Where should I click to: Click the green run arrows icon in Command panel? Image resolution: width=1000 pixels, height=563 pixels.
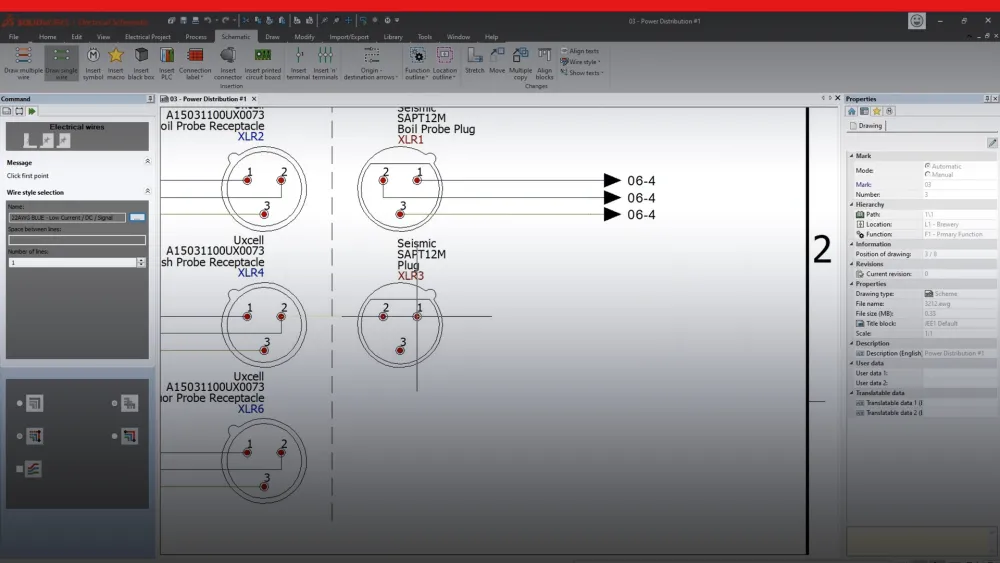(32, 111)
